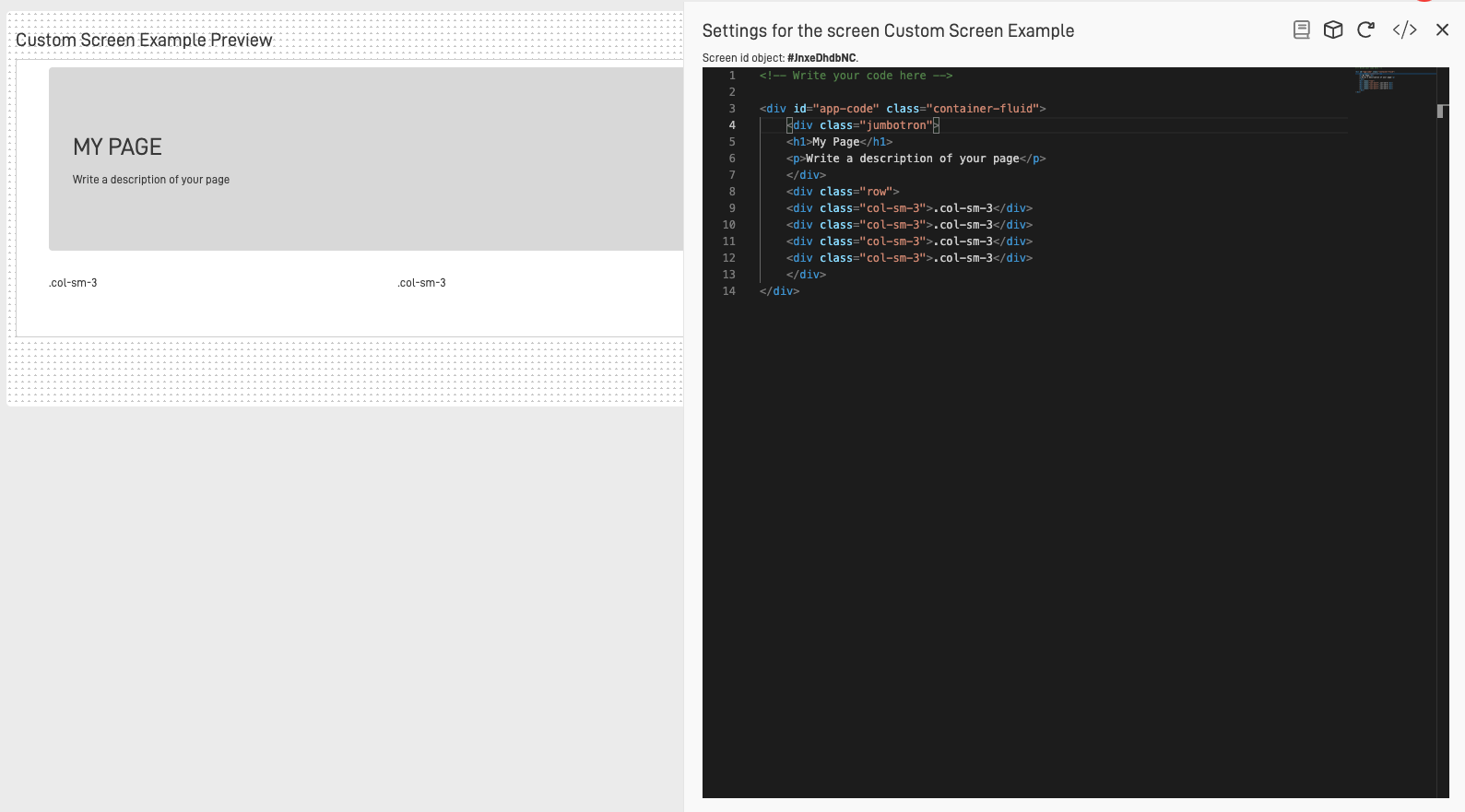Click the second .col-sm-3 preview column

tap(421, 283)
